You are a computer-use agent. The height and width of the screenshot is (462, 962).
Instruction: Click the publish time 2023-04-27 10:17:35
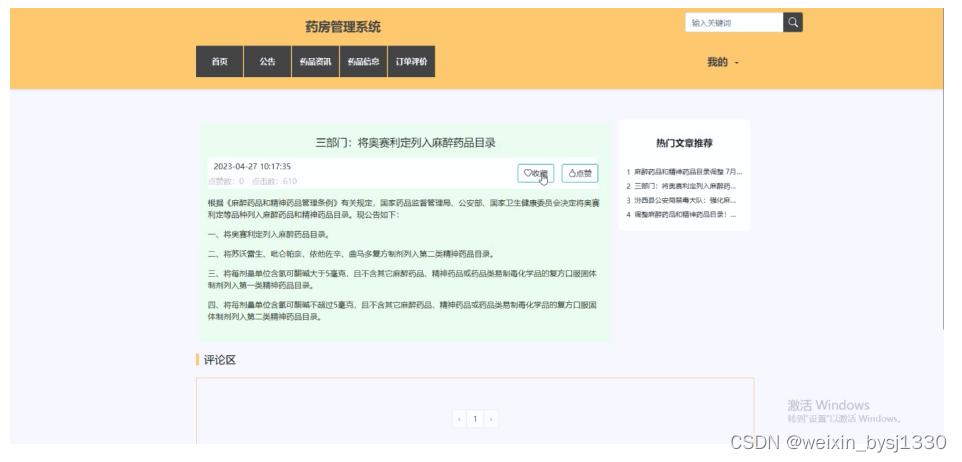(252, 166)
